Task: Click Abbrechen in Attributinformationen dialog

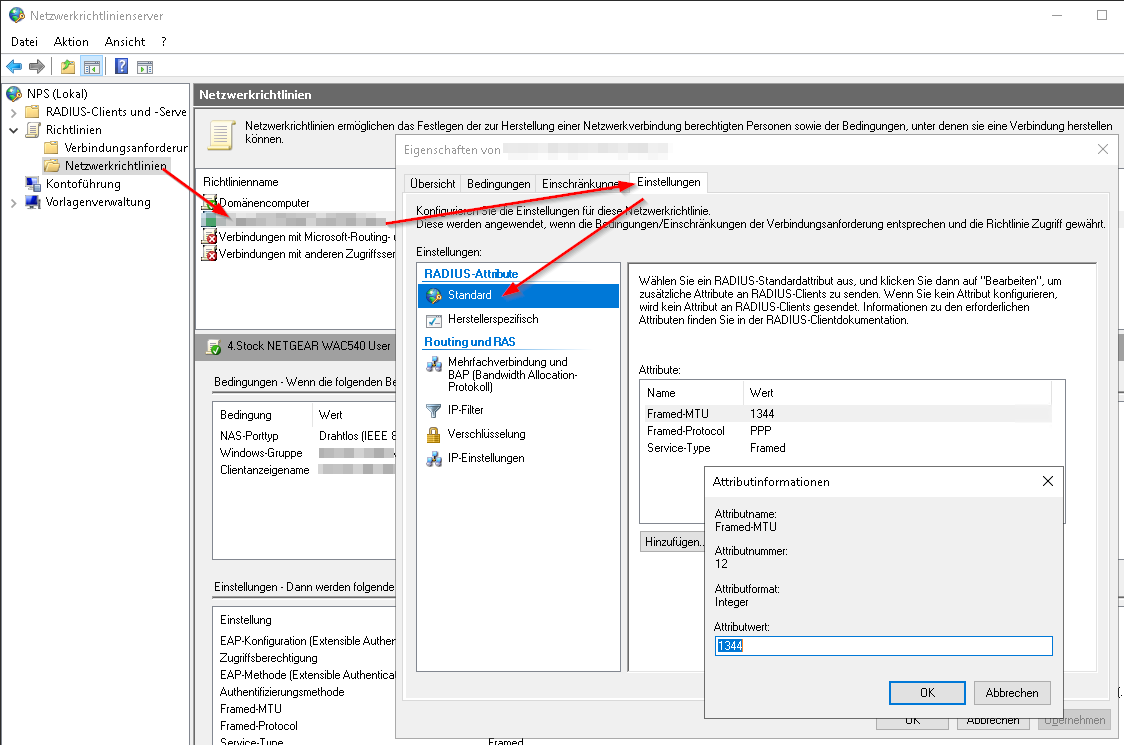Action: pyautogui.click(x=1011, y=692)
